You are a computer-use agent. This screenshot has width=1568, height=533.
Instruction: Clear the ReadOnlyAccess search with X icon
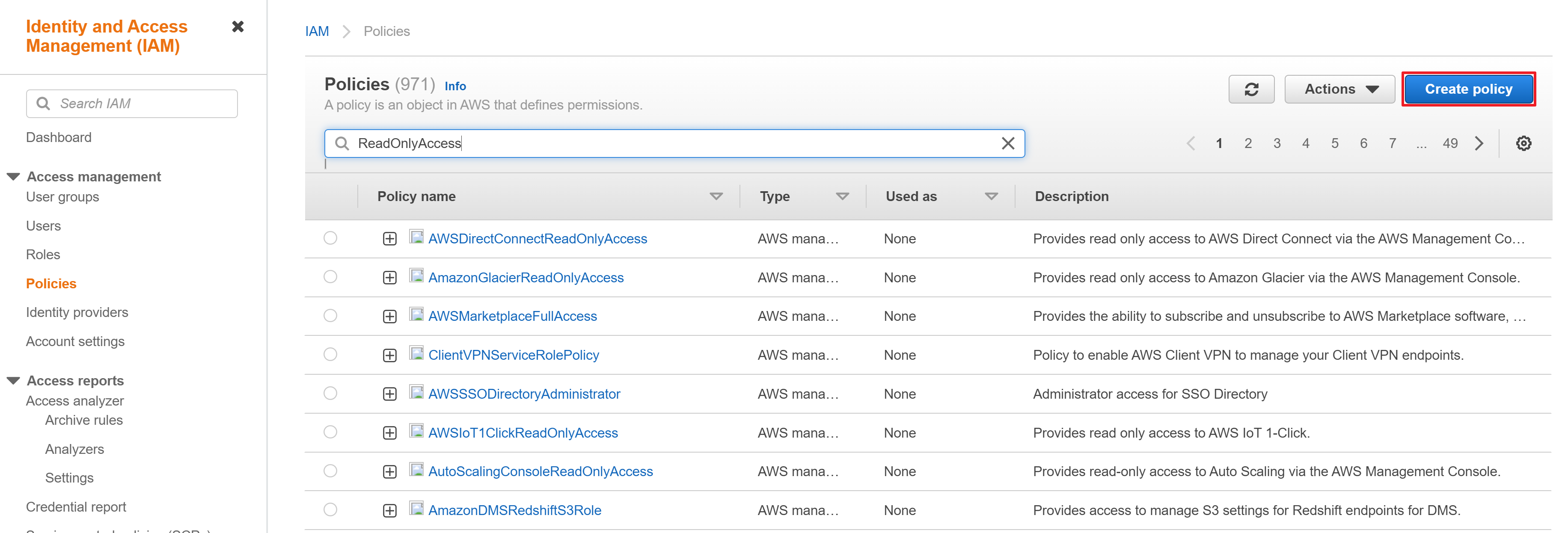(x=1007, y=144)
